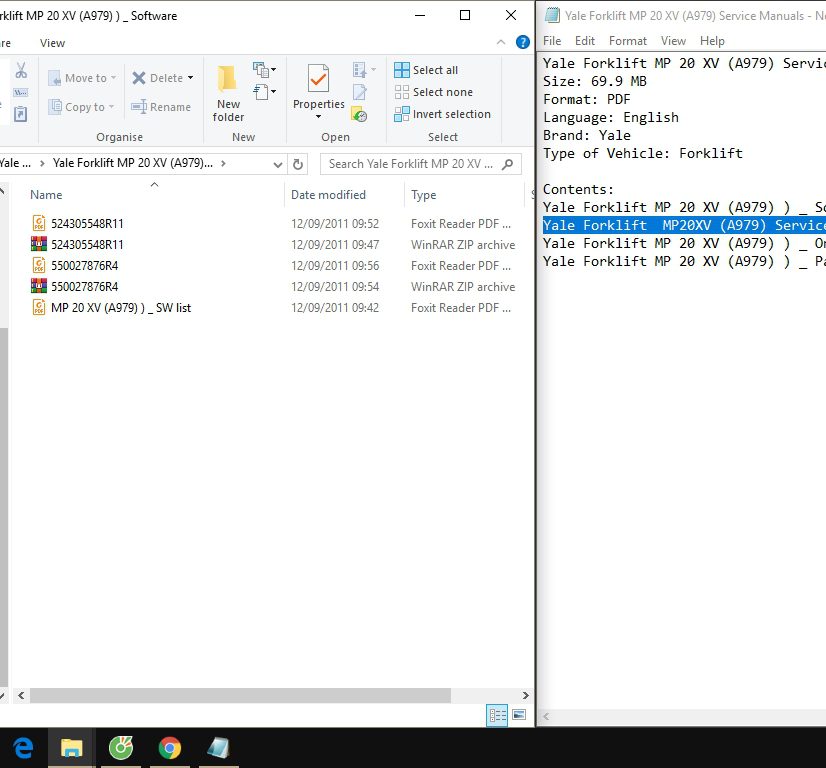
Task: Sort by Date modified column
Action: [x=328, y=195]
